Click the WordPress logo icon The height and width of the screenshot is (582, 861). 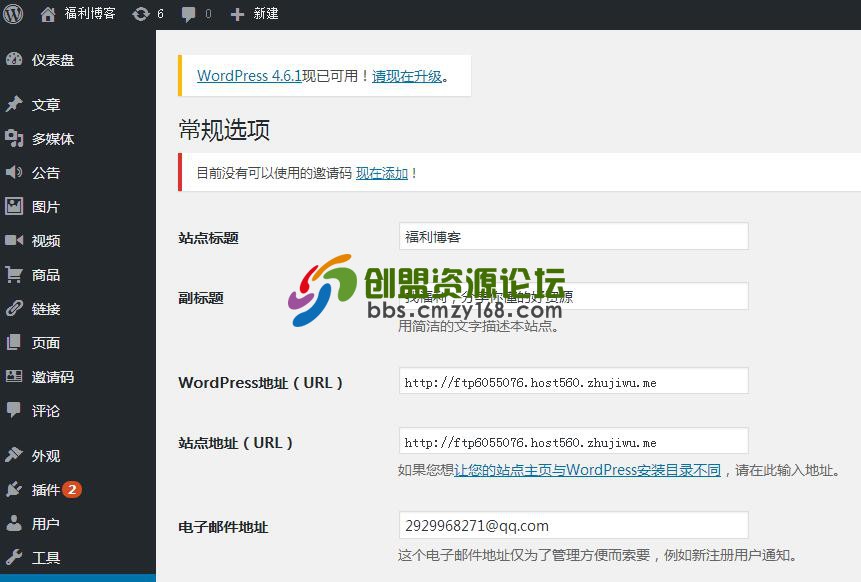tap(13, 14)
